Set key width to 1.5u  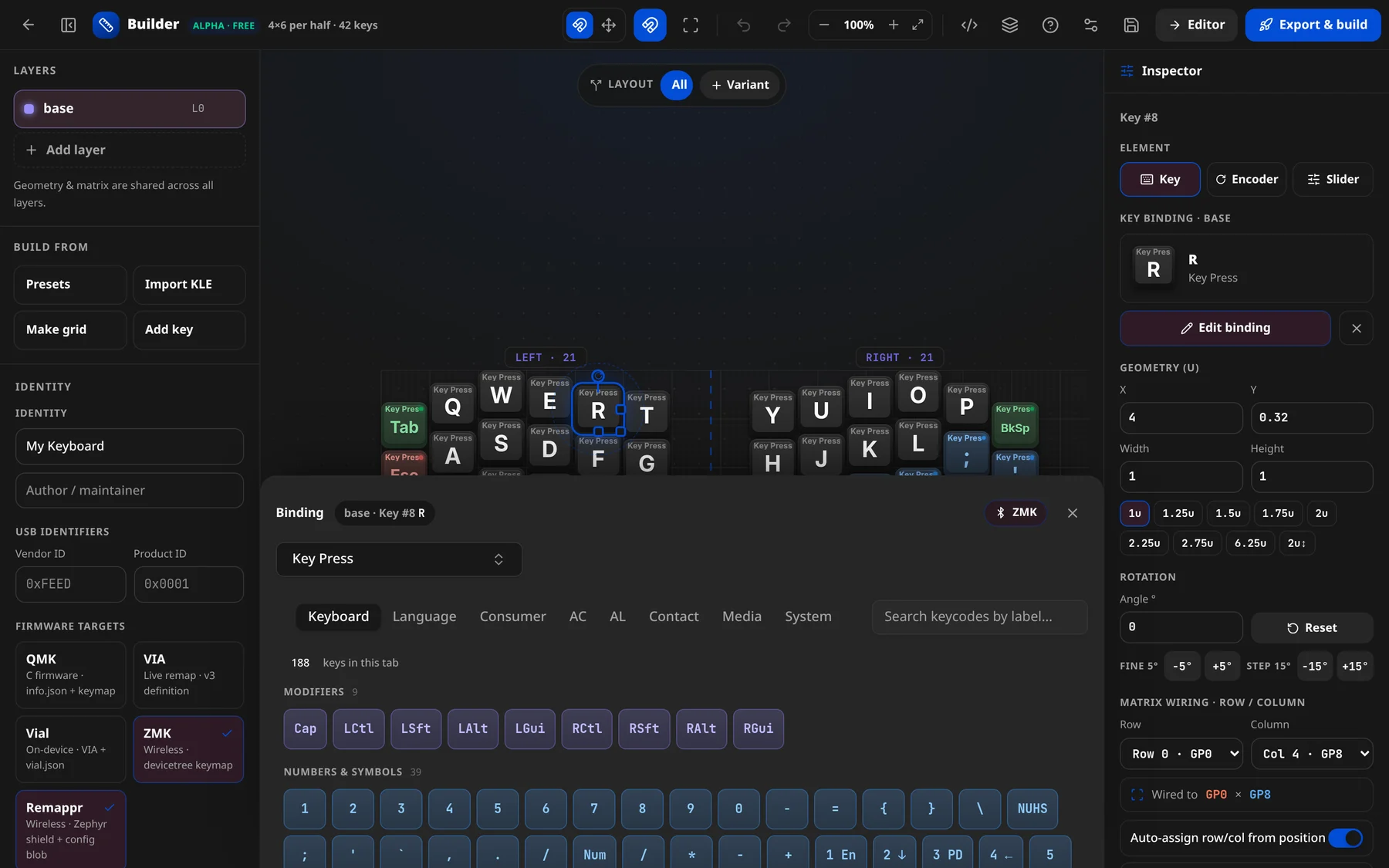point(1228,514)
